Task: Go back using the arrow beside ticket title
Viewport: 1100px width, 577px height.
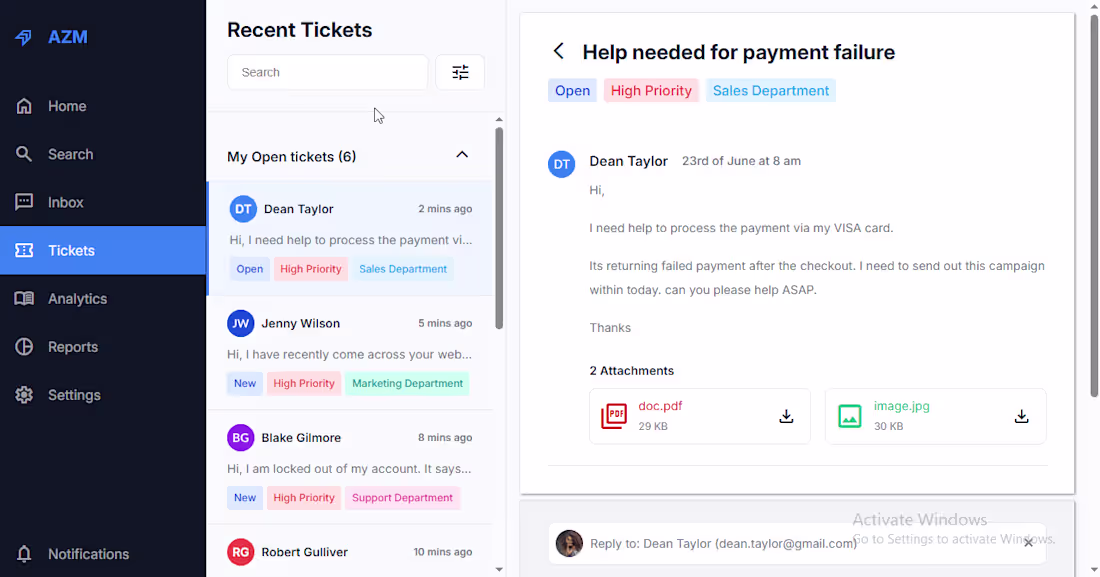Action: (x=558, y=51)
